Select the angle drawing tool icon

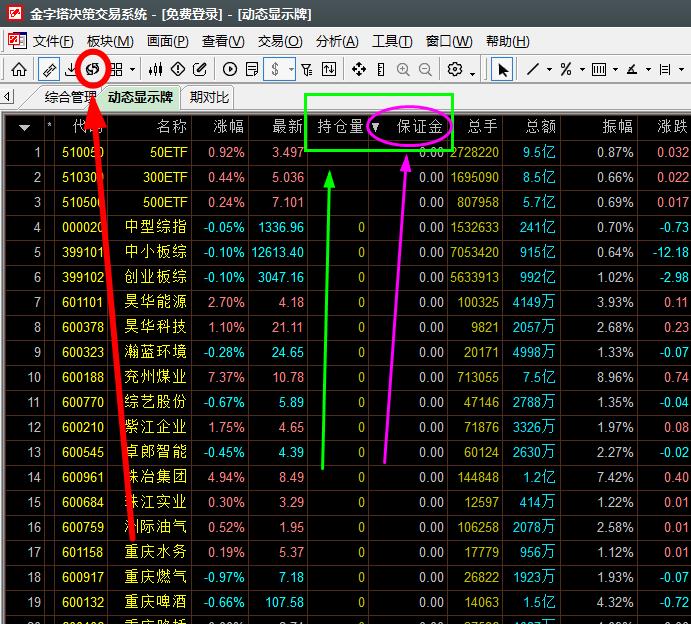coord(632,70)
